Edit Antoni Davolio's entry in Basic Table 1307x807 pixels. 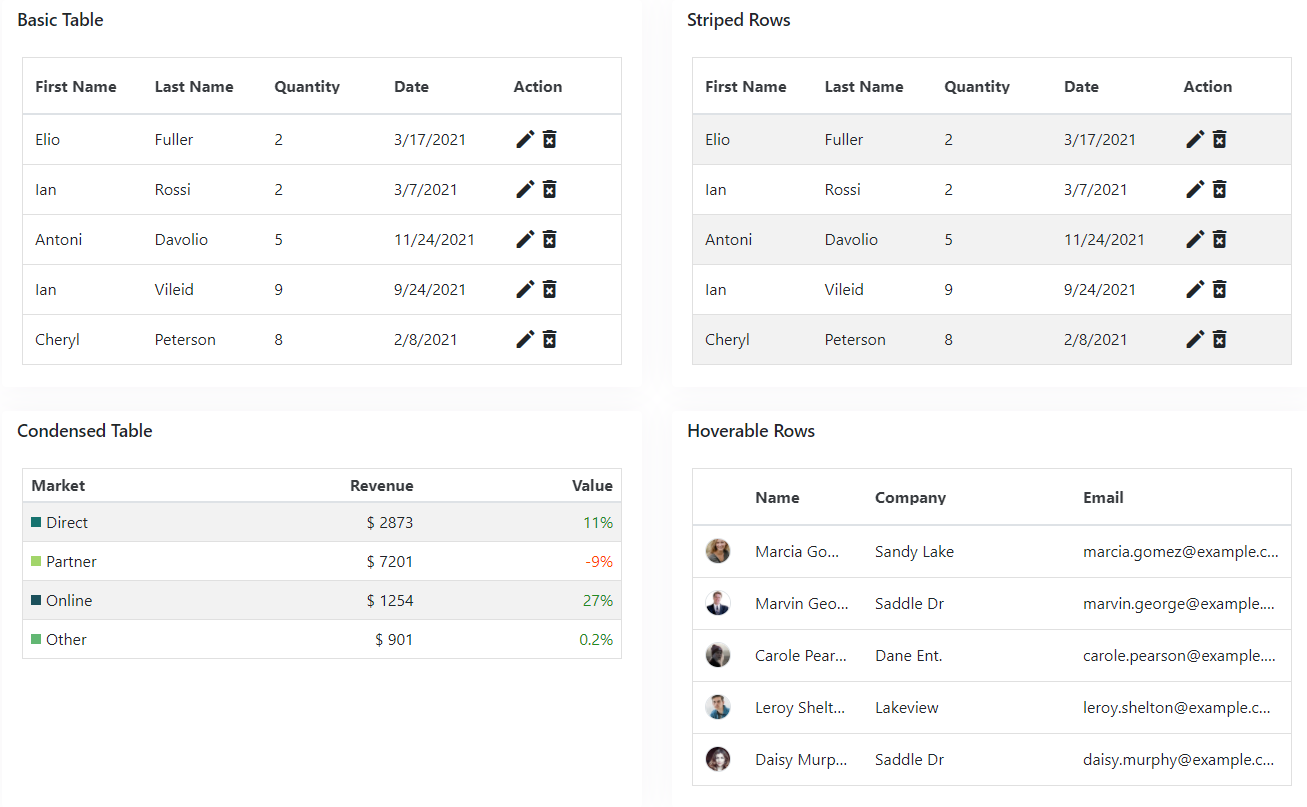click(x=525, y=239)
